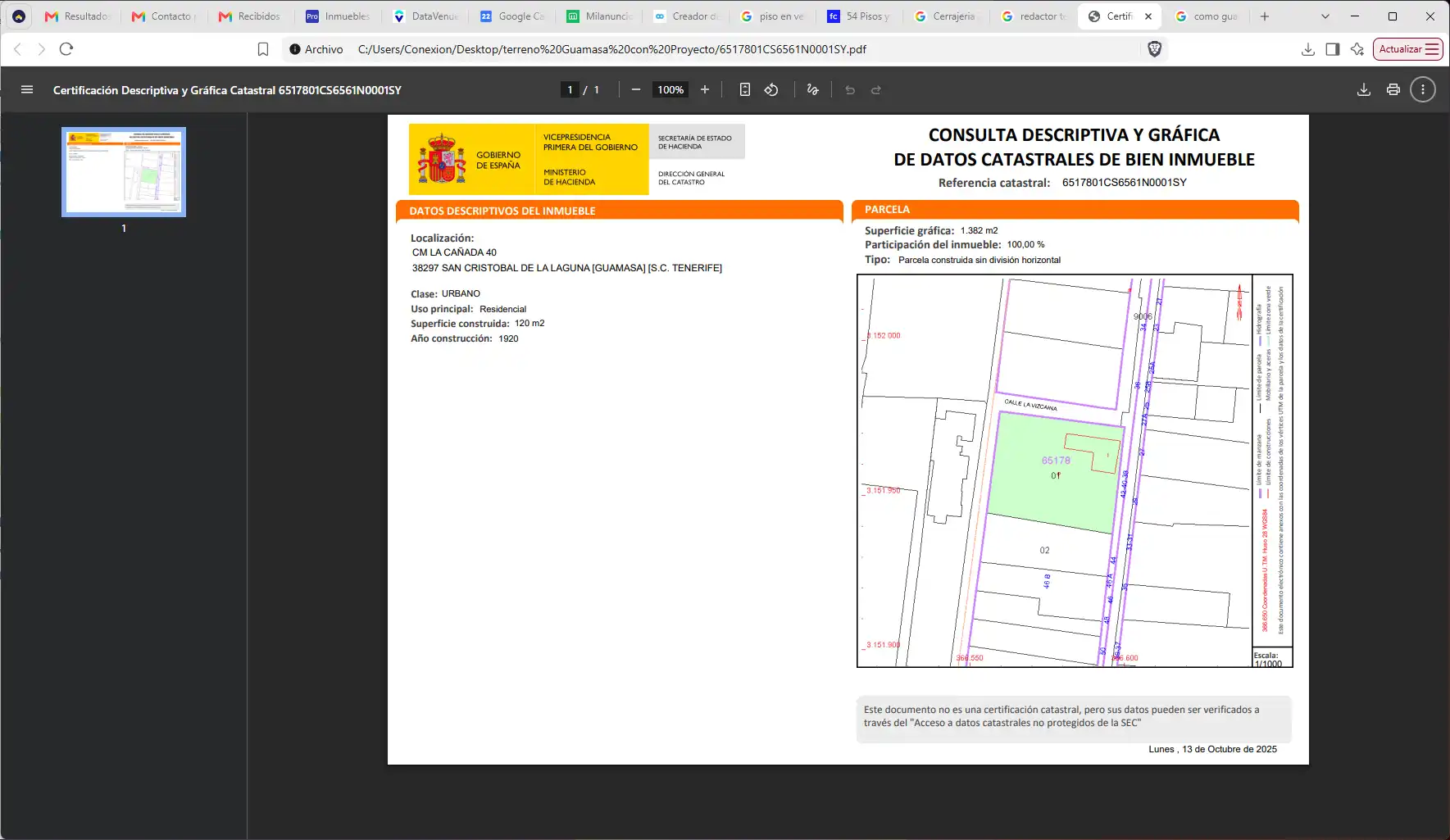Viewport: 1450px width, 840px height.
Task: Click the catastral reference 6517801CS6561N0001SY text
Action: [1124, 183]
